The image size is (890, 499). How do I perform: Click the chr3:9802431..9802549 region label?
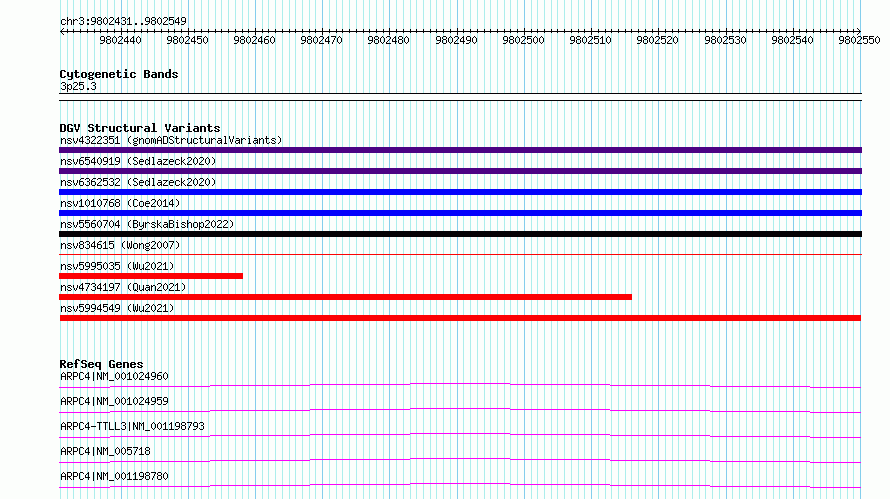123,21
